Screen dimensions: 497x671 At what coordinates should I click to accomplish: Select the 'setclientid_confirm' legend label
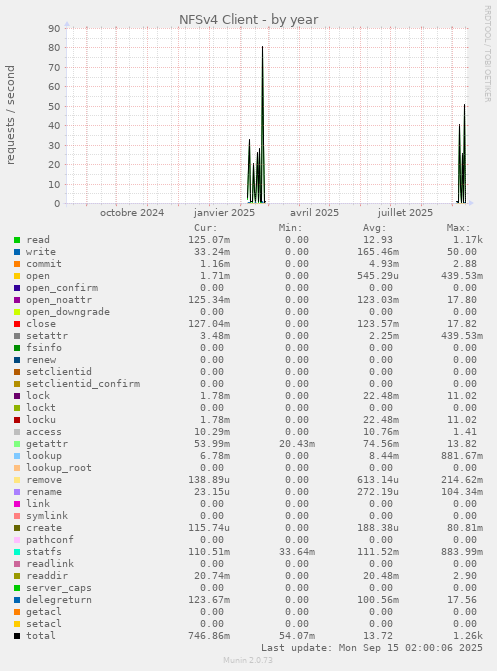coord(83,384)
